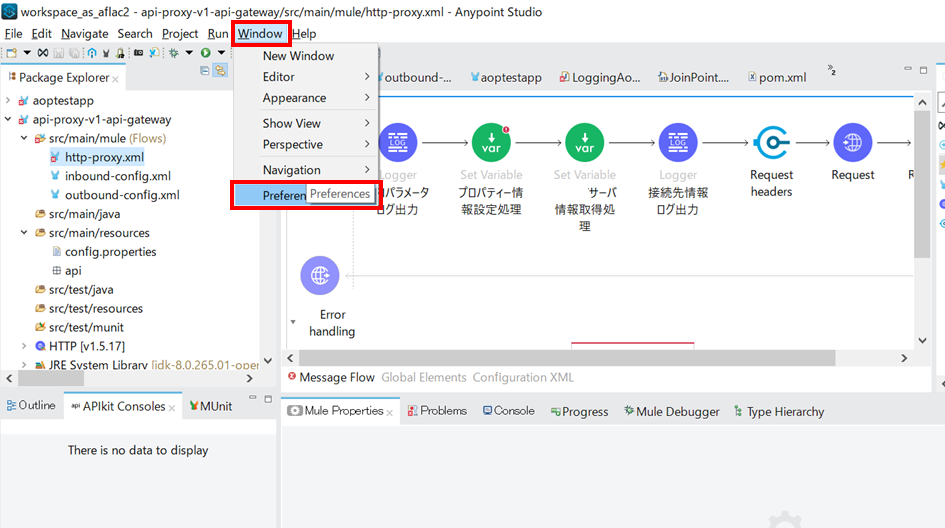Click the Error handling globe icon
The height and width of the screenshot is (528, 945).
[320, 276]
